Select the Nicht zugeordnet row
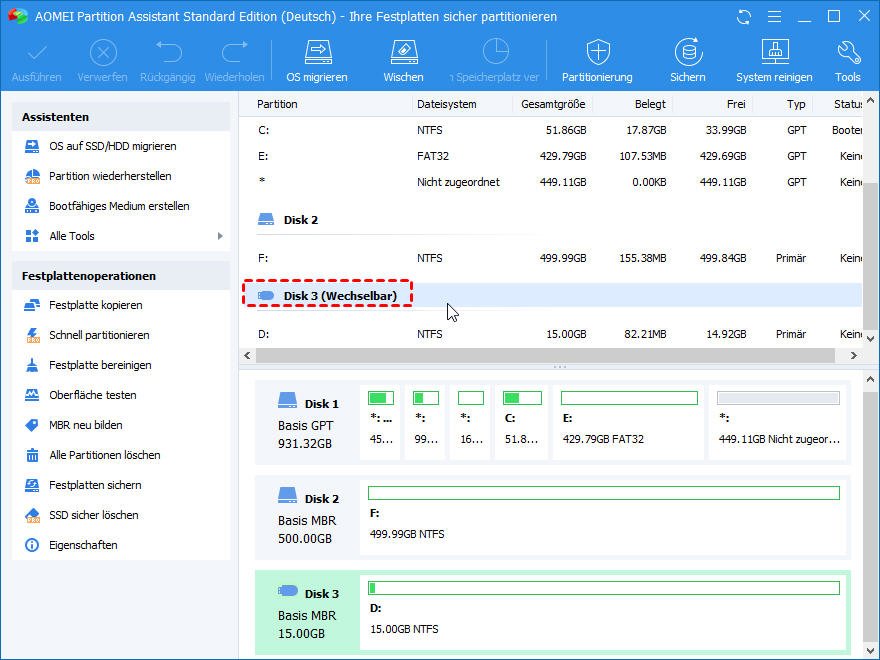The width and height of the screenshot is (880, 660). (x=553, y=182)
